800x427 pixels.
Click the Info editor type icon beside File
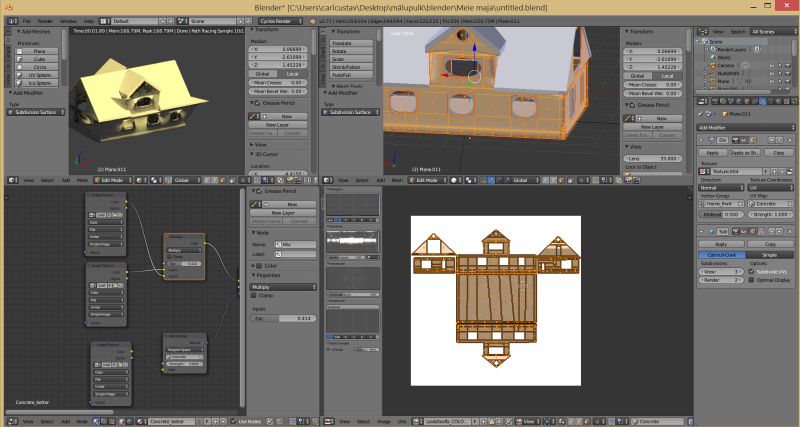pos(12,21)
